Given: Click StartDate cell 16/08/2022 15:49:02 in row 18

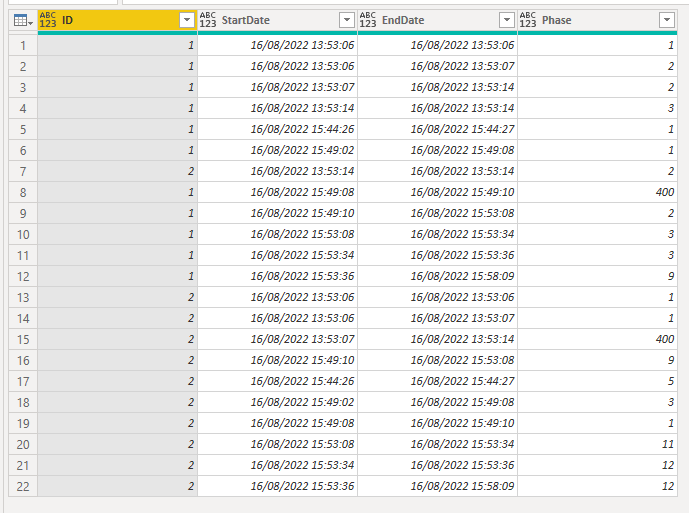Looking at the screenshot, I should click(x=278, y=402).
